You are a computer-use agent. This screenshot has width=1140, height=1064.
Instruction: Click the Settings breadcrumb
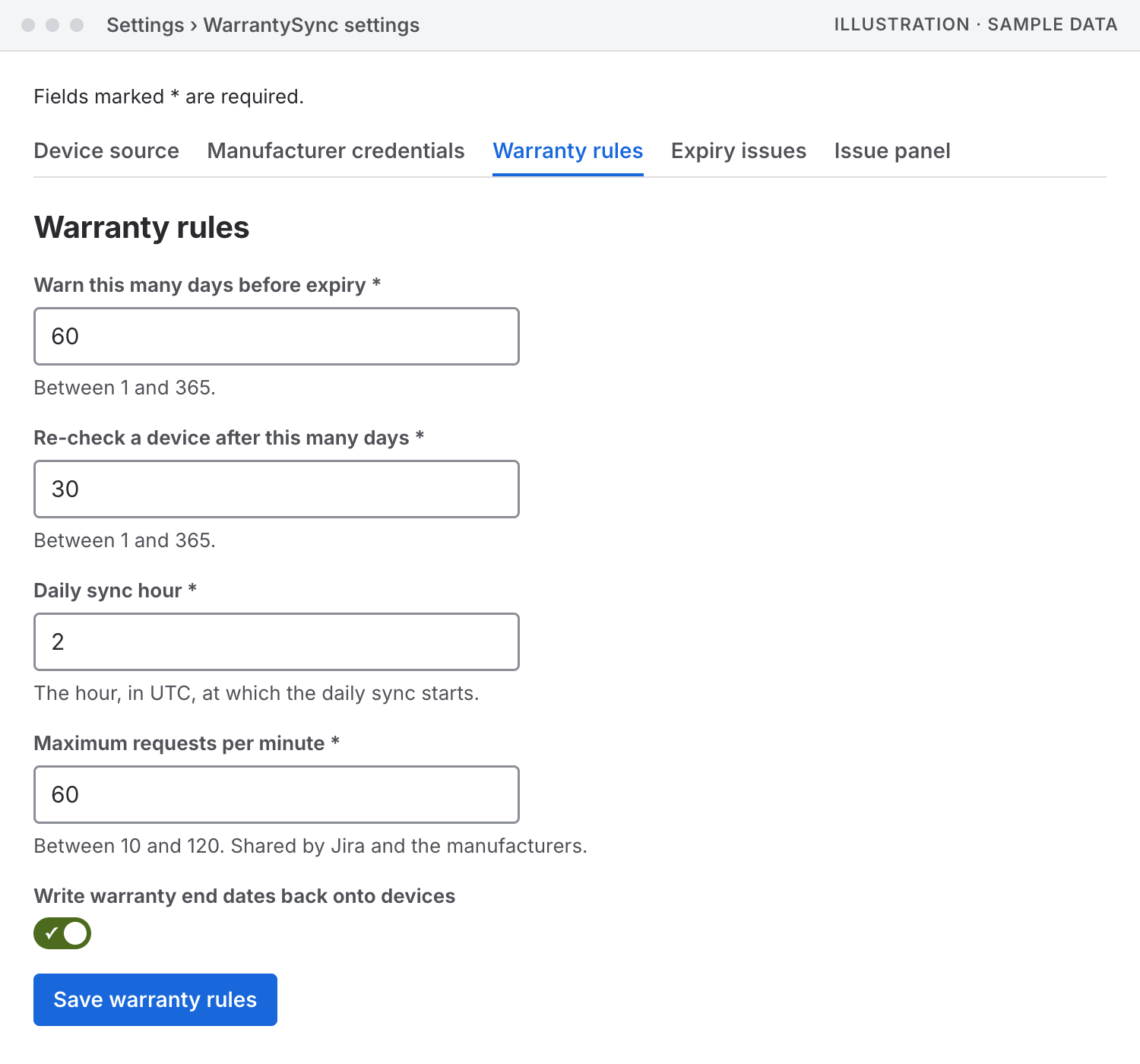click(145, 25)
